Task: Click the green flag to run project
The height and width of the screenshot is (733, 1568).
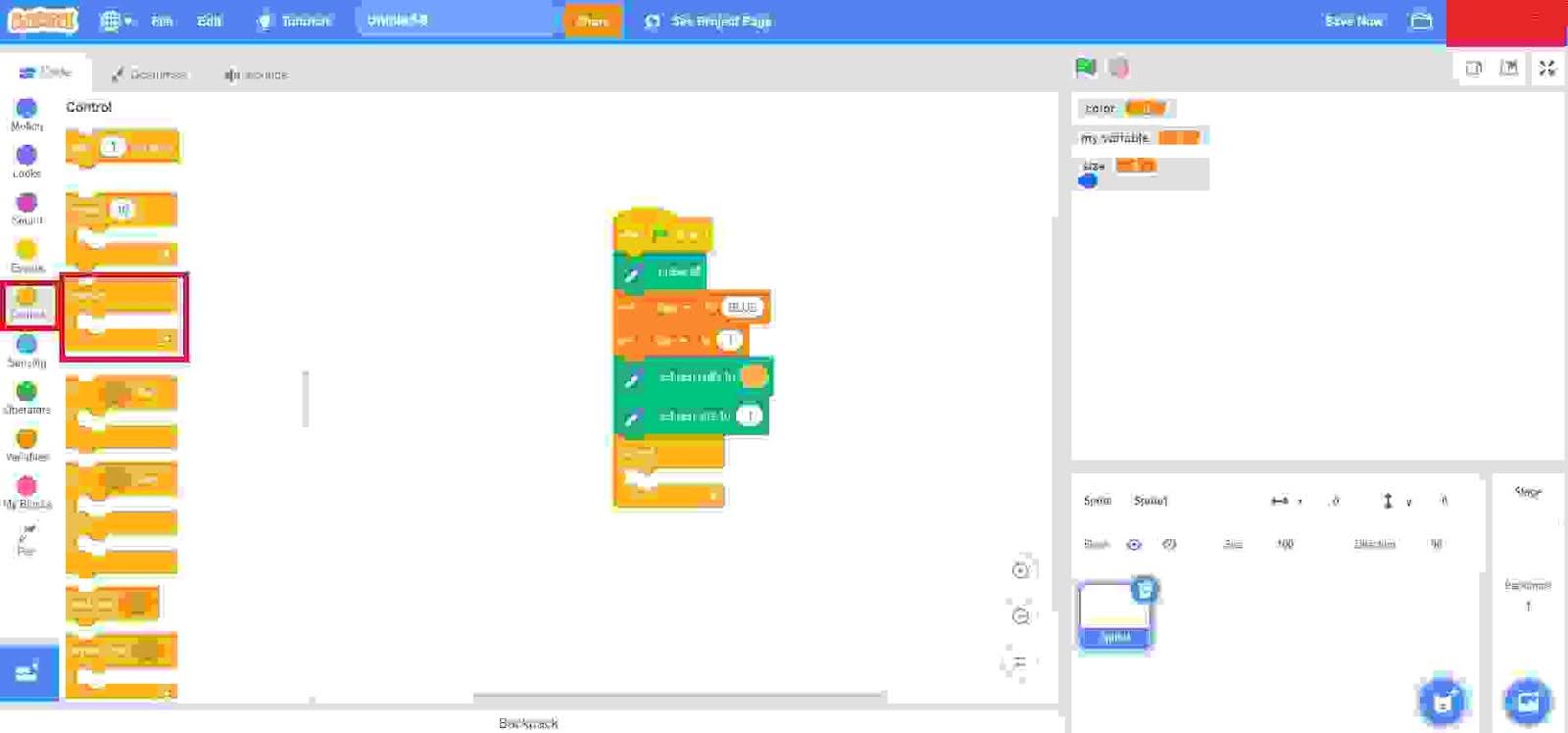Action: [x=1086, y=68]
